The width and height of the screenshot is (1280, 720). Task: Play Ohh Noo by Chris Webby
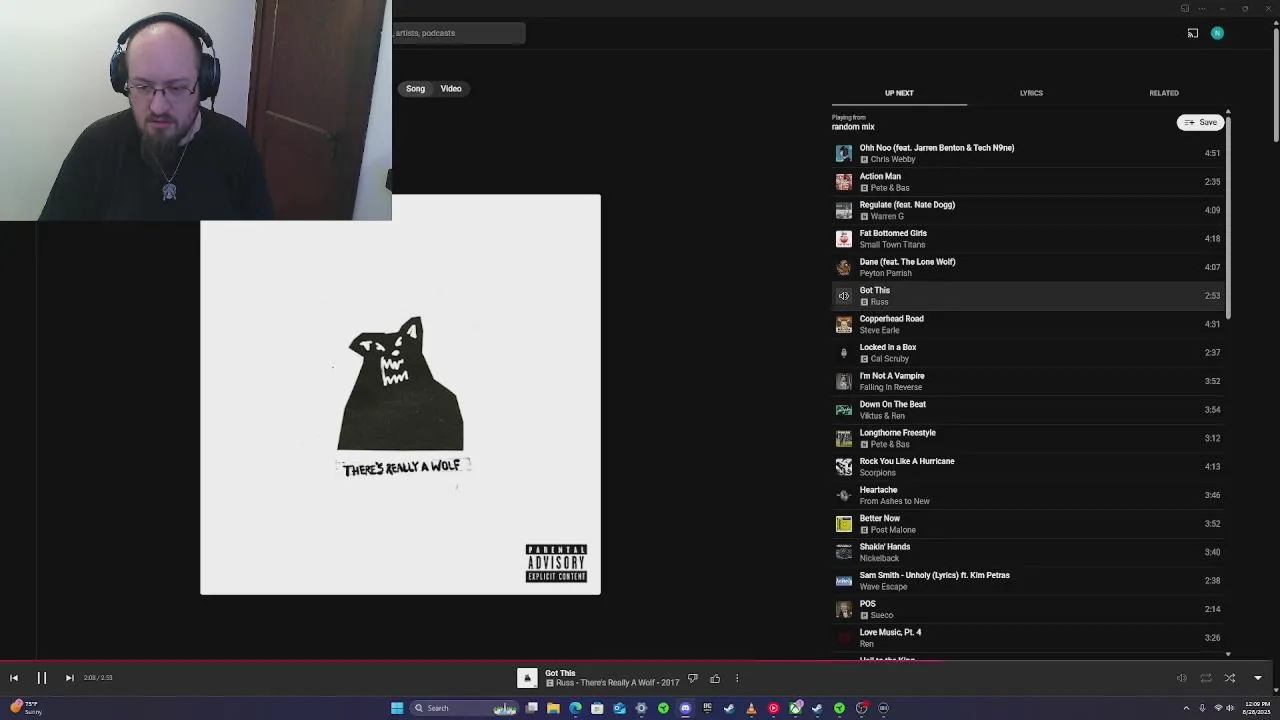pos(1028,153)
